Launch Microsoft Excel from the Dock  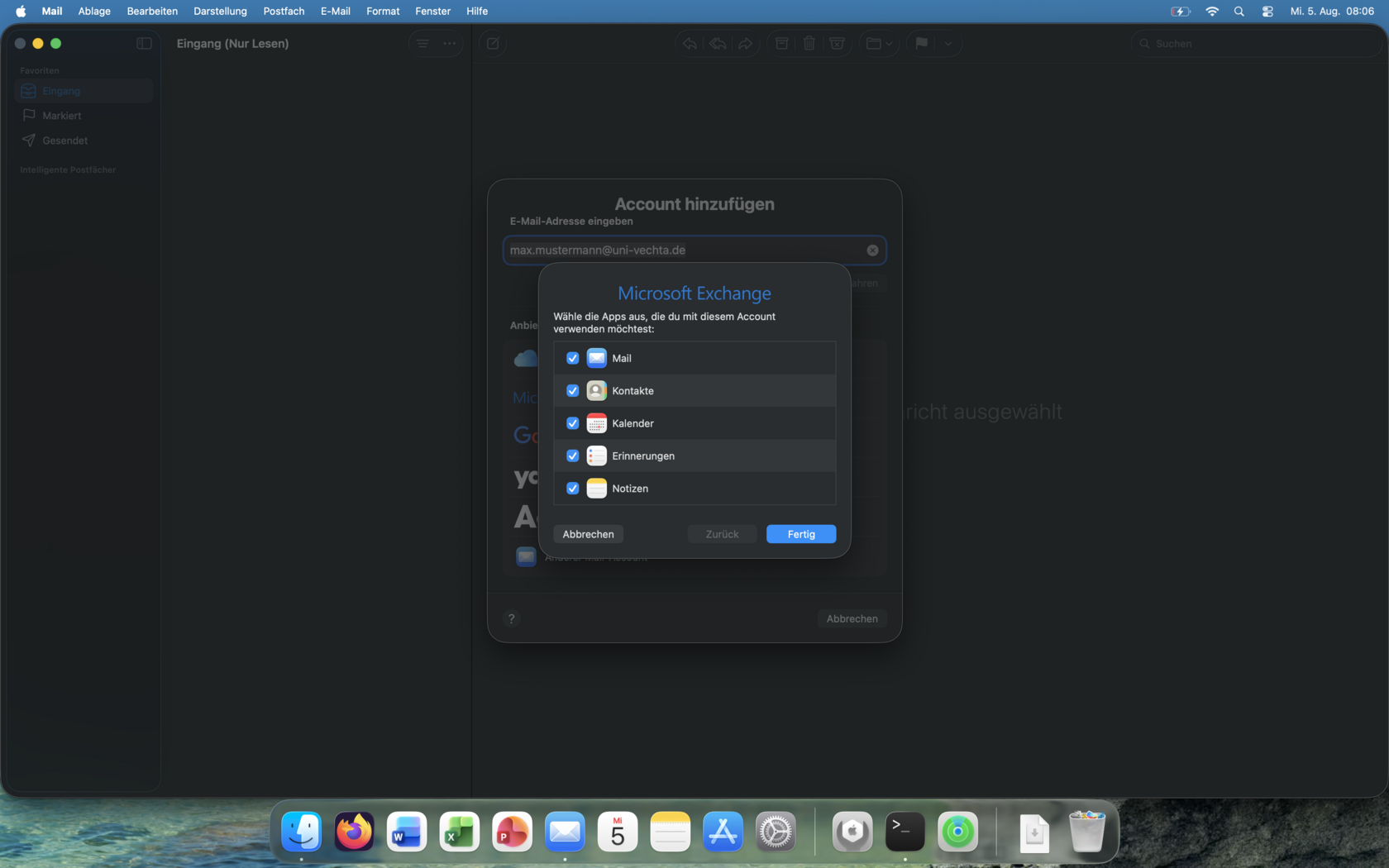460,831
